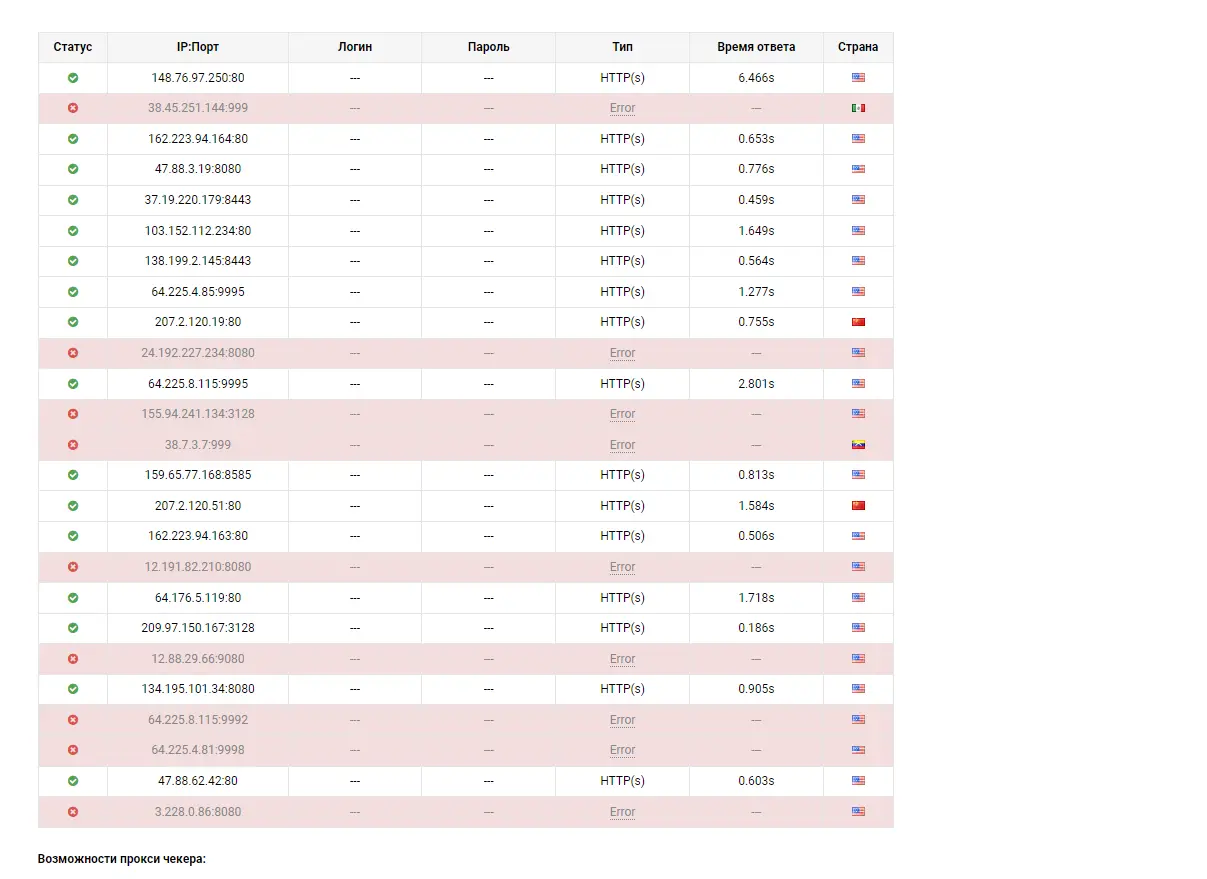Click green status icon for 64.176.5.119:80
The width and height of the screenshot is (1207, 879).
tap(73, 598)
